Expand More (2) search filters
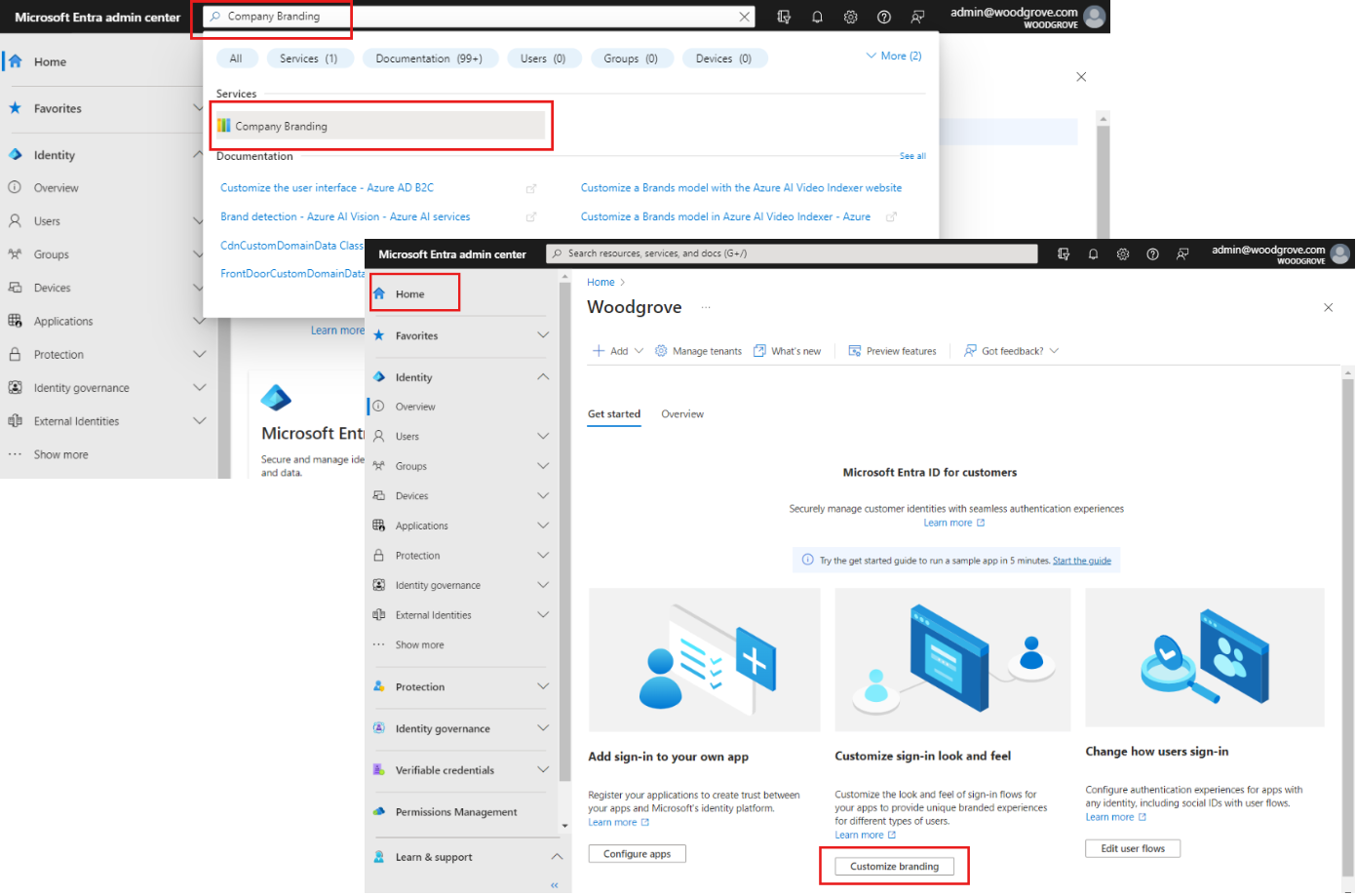The image size is (1356, 896). (894, 56)
